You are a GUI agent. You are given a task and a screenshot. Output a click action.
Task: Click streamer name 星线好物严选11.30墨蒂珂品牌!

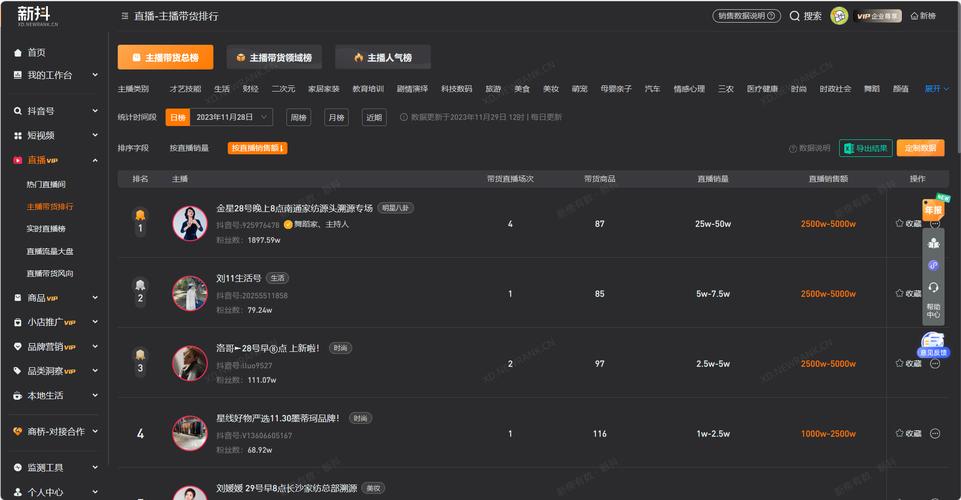tap(278, 418)
